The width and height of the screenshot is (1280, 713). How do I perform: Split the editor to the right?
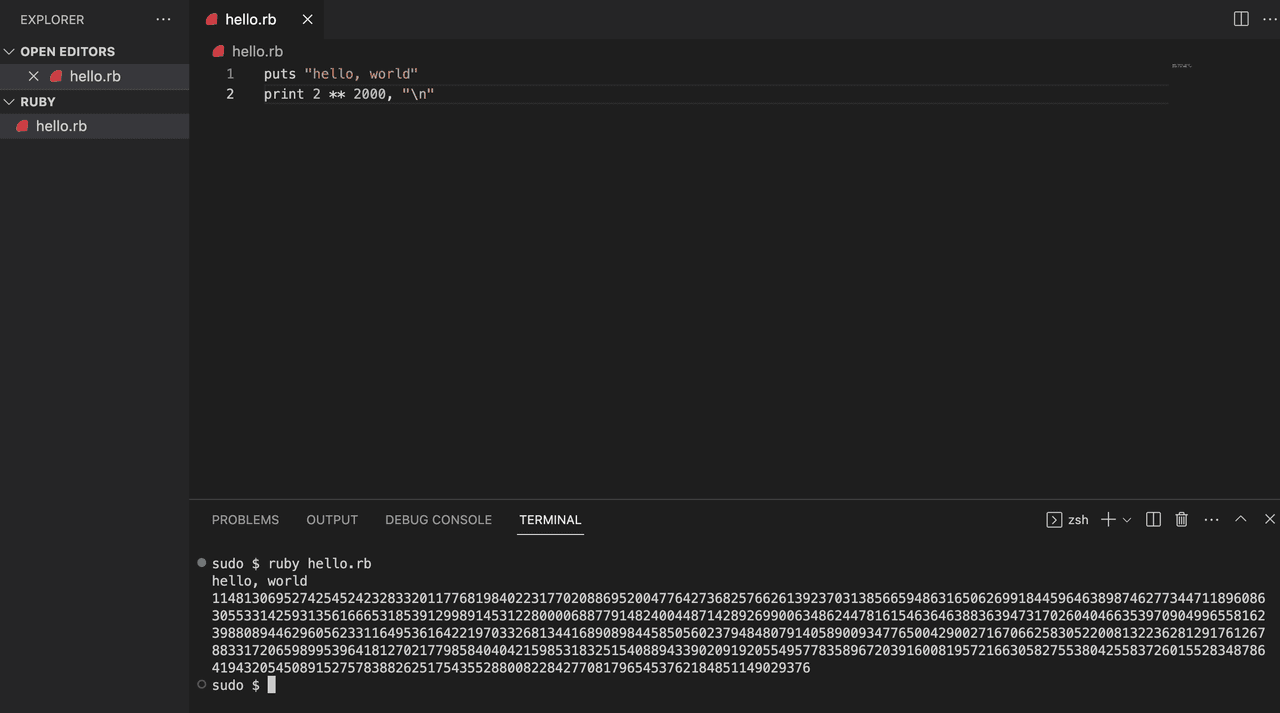point(1241,19)
